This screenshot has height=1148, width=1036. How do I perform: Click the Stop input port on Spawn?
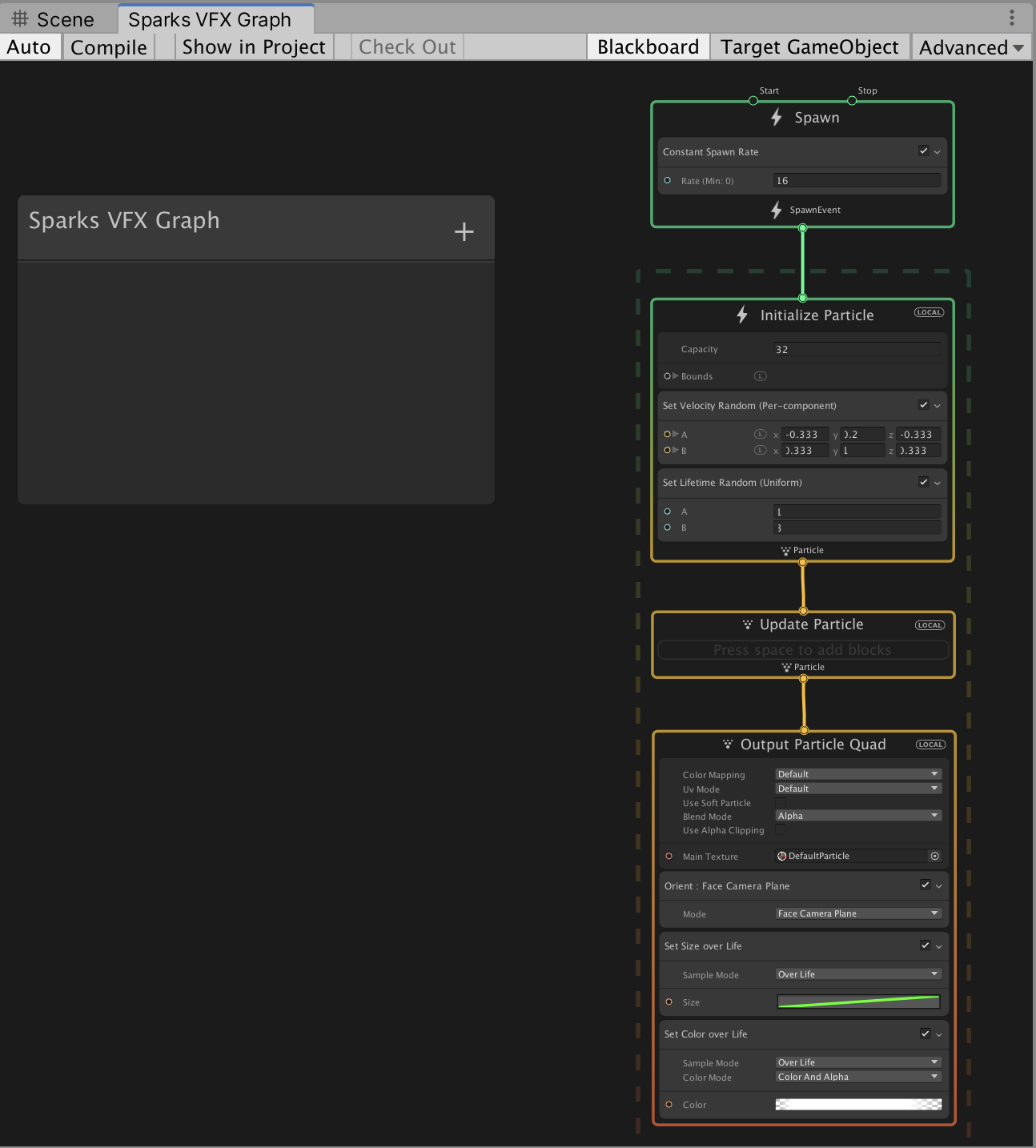point(852,101)
